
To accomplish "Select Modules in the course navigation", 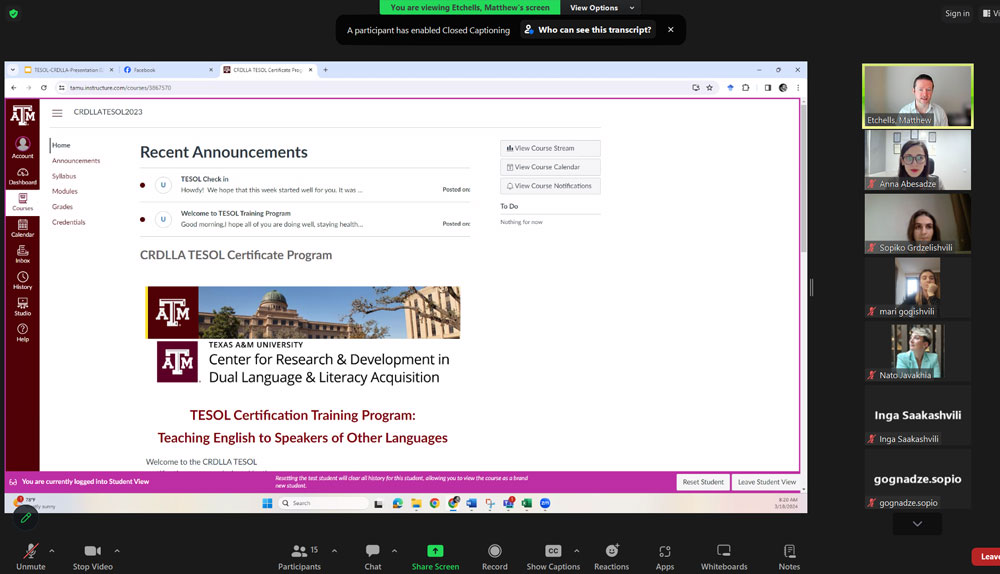I will pos(65,191).
